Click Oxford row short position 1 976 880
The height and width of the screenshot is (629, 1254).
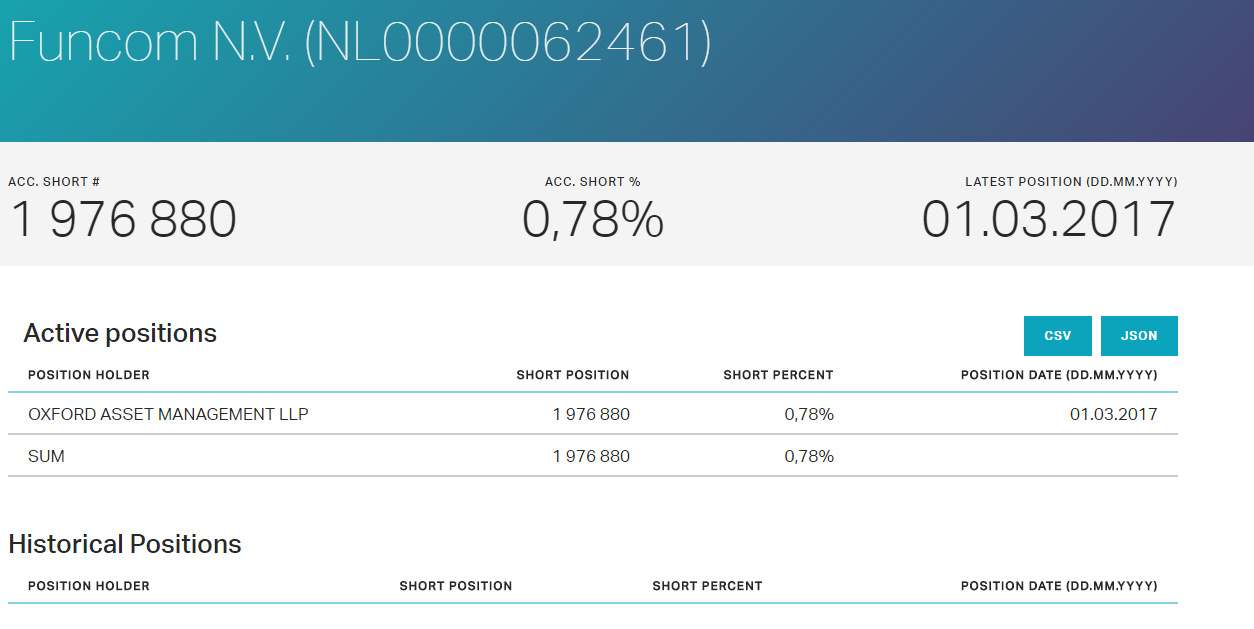coord(591,414)
